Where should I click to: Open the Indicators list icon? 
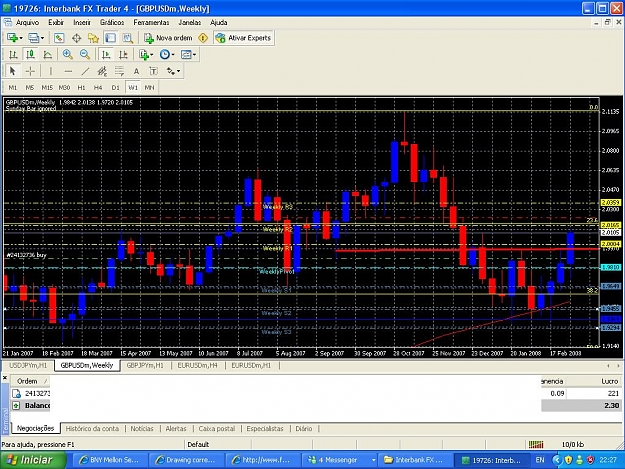pyautogui.click(x=143, y=55)
